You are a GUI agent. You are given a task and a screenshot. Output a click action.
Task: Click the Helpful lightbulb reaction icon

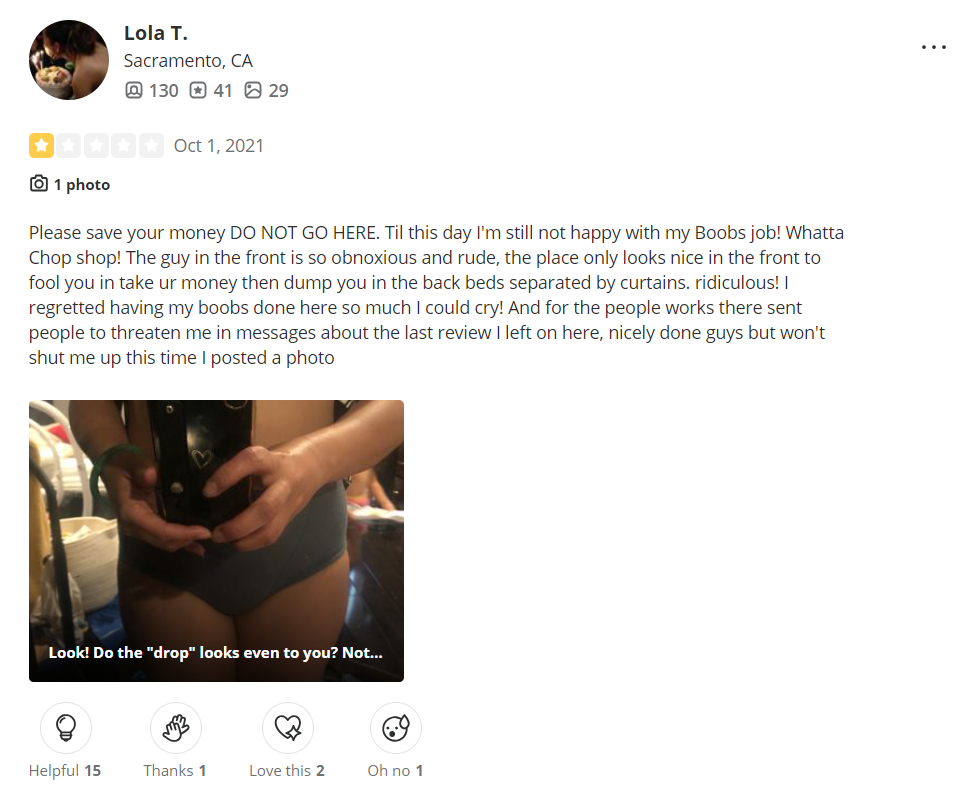pyautogui.click(x=66, y=727)
